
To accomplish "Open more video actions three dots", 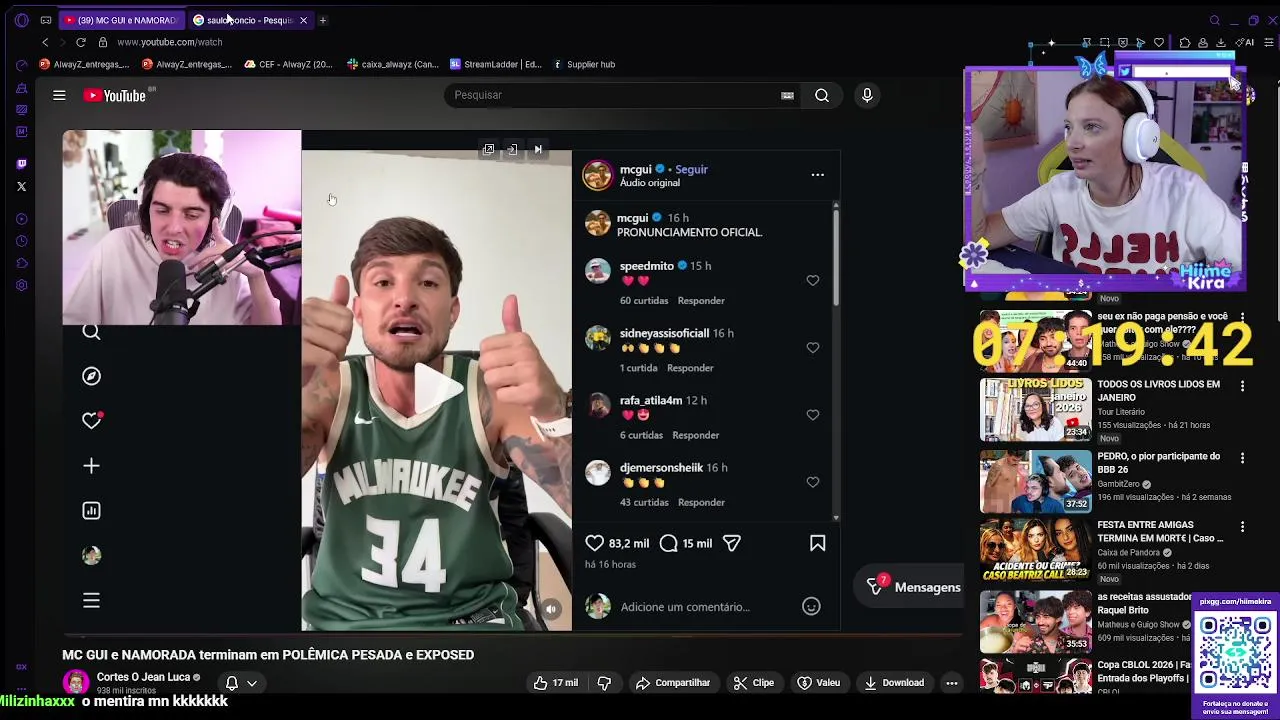I will (x=952, y=683).
